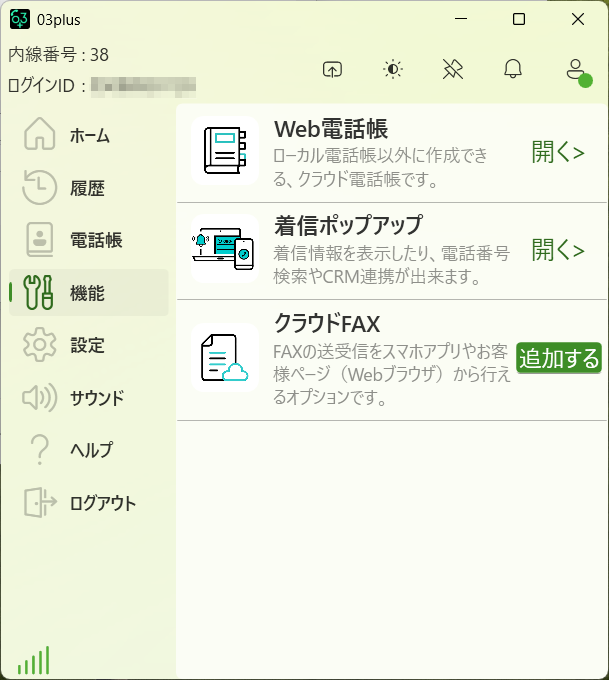This screenshot has height=680, width=609.
Task: Click the 着信ポップアップ devices icon
Action: [x=224, y=249]
